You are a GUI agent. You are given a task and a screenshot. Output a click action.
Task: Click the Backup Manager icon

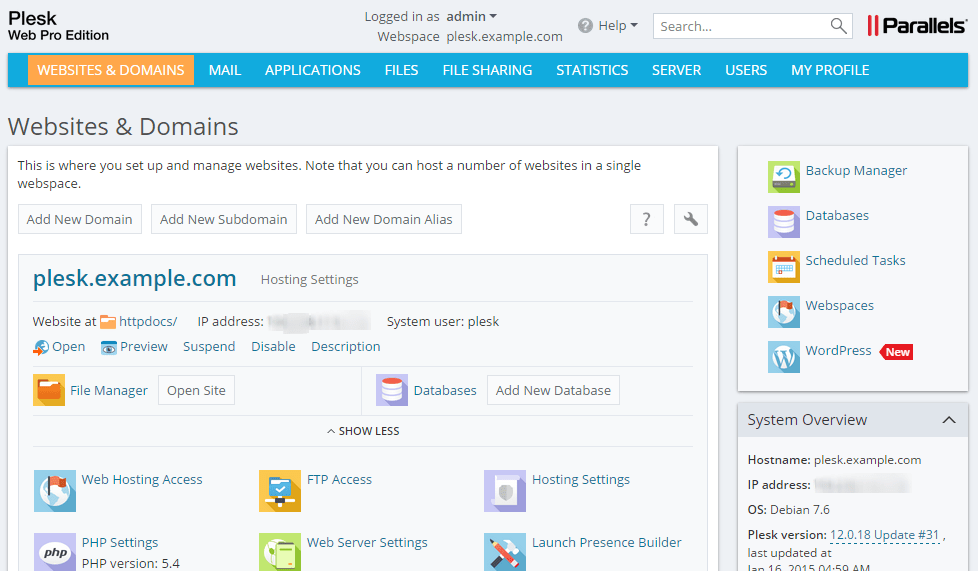(783, 177)
